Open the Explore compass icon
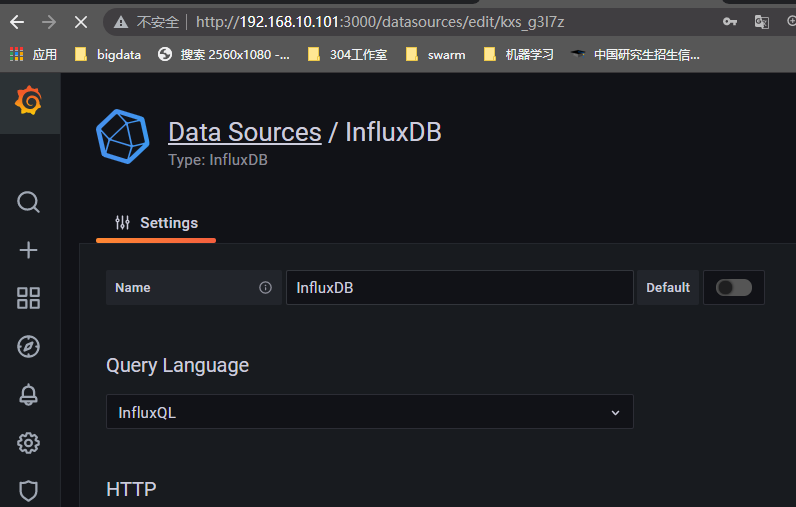796x507 pixels. pos(29,346)
